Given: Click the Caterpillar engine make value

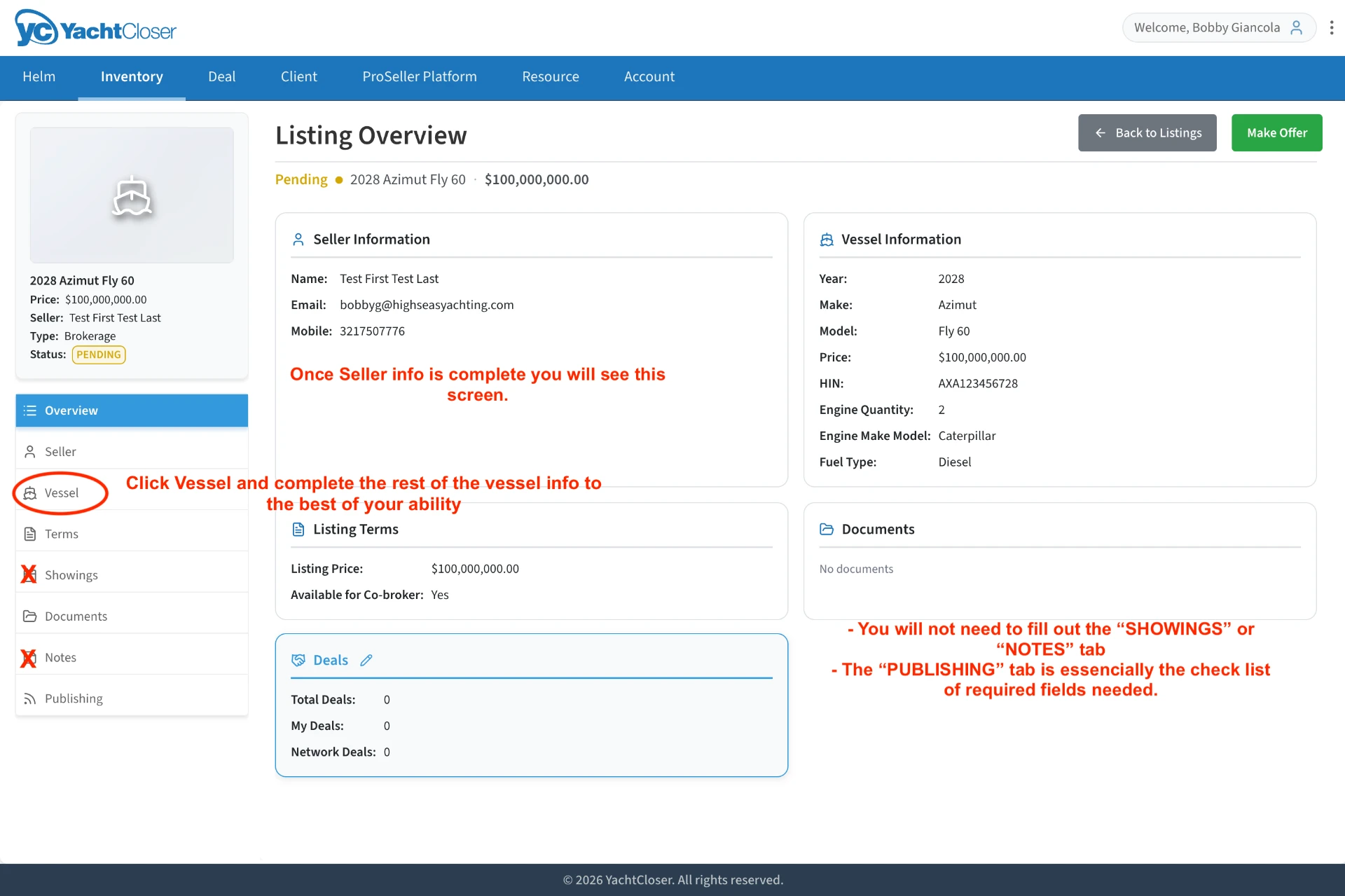Looking at the screenshot, I should point(967,436).
